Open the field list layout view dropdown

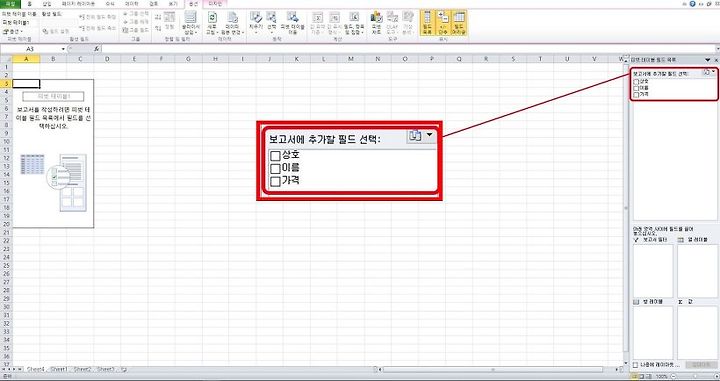(709, 73)
